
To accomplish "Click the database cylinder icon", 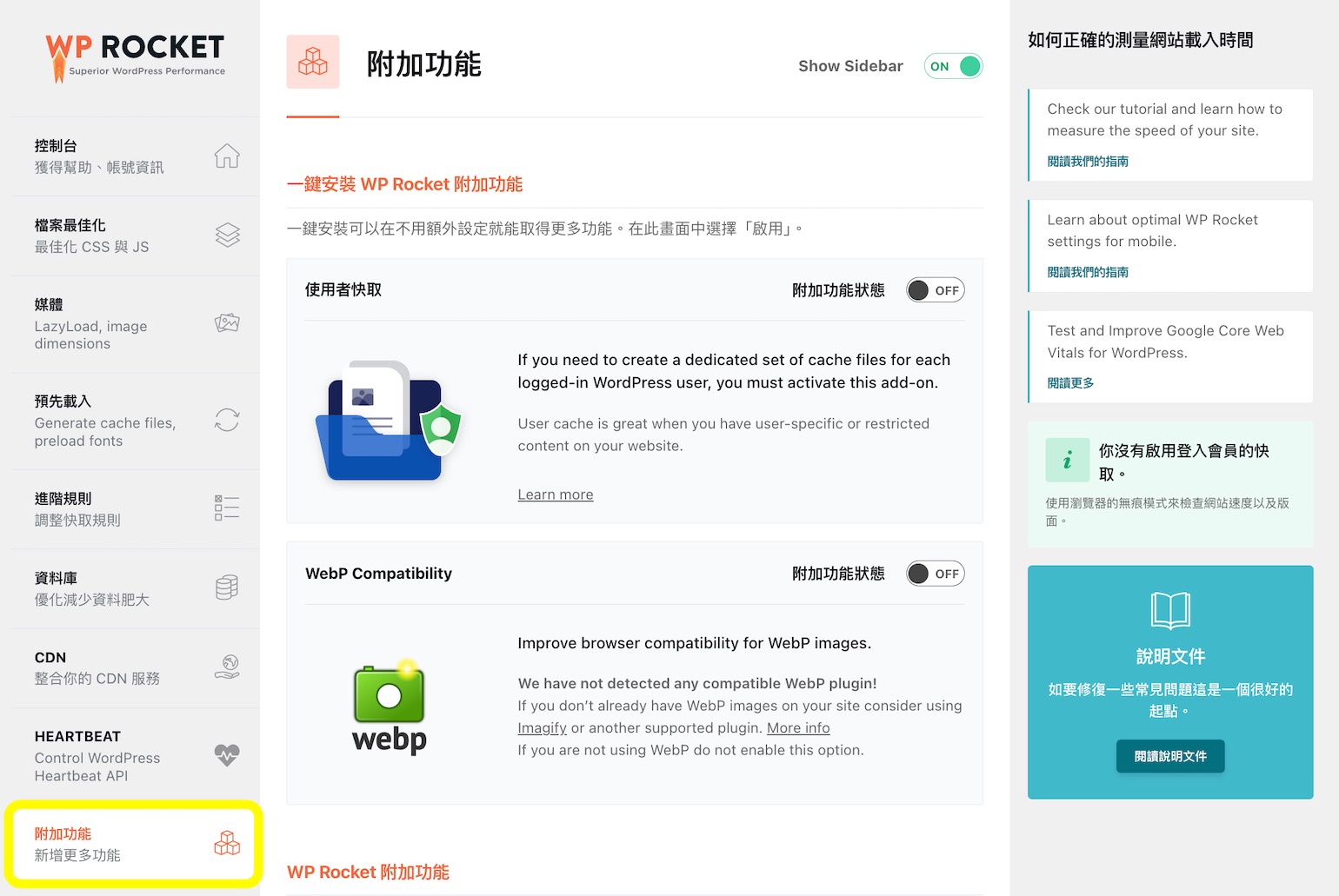I will tap(227, 587).
